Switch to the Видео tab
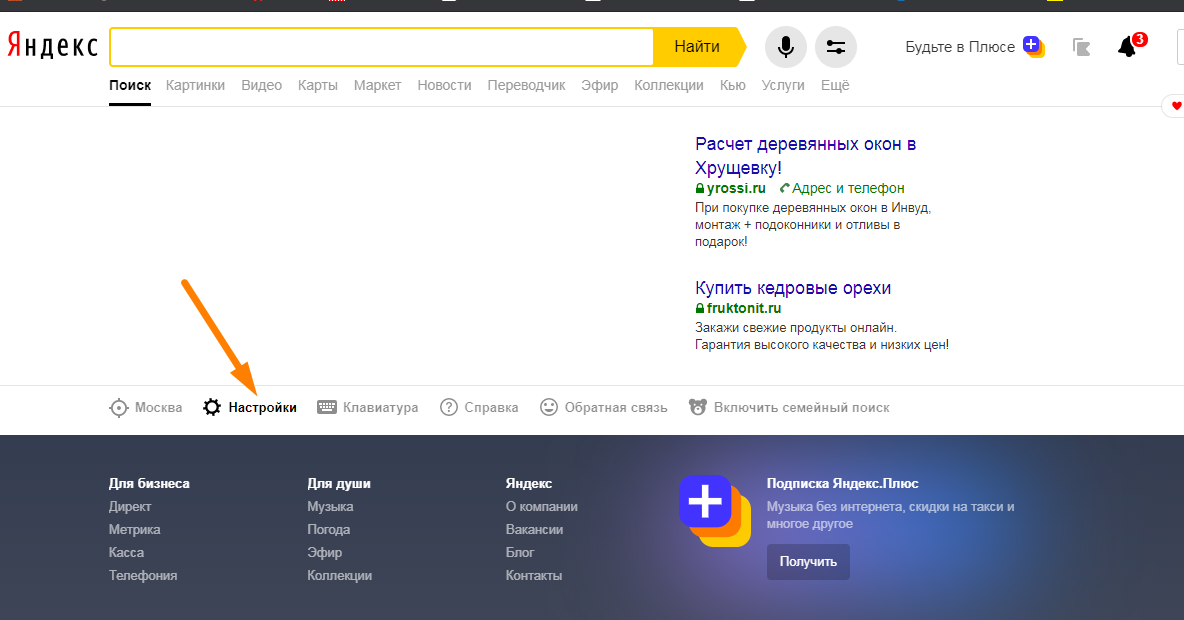The width and height of the screenshot is (1184, 620). (261, 85)
